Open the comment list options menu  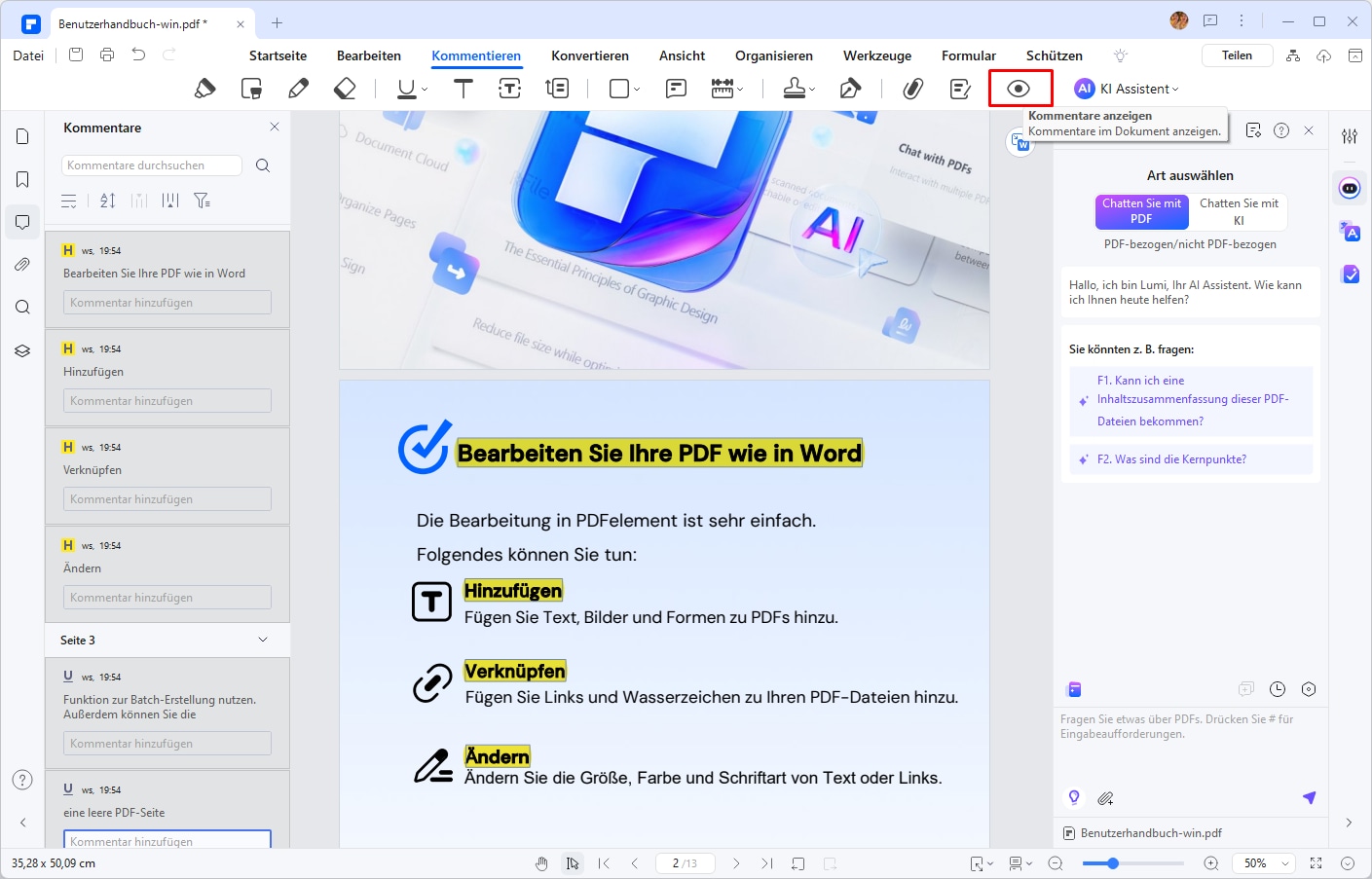point(69,201)
